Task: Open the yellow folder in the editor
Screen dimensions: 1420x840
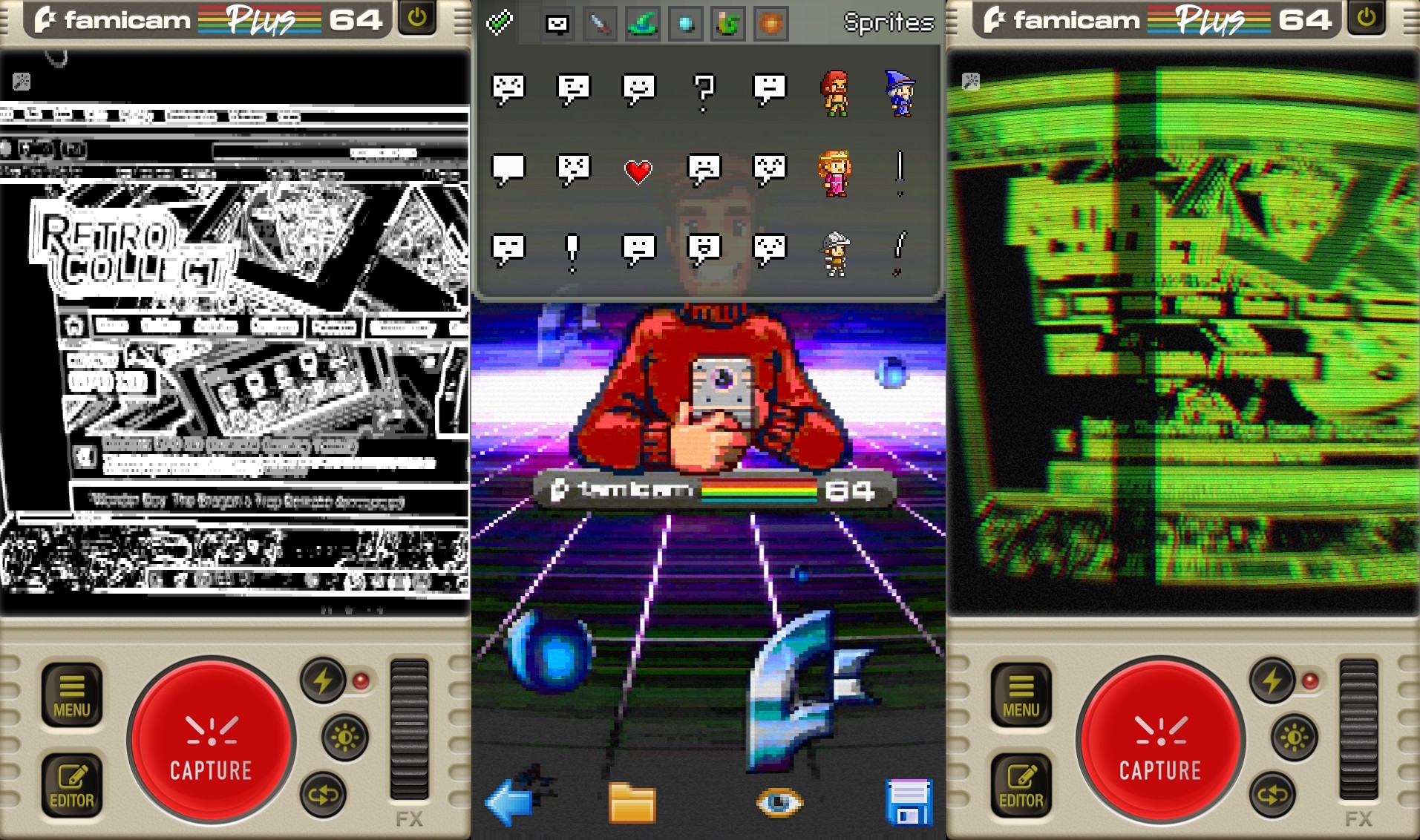Action: click(x=632, y=803)
